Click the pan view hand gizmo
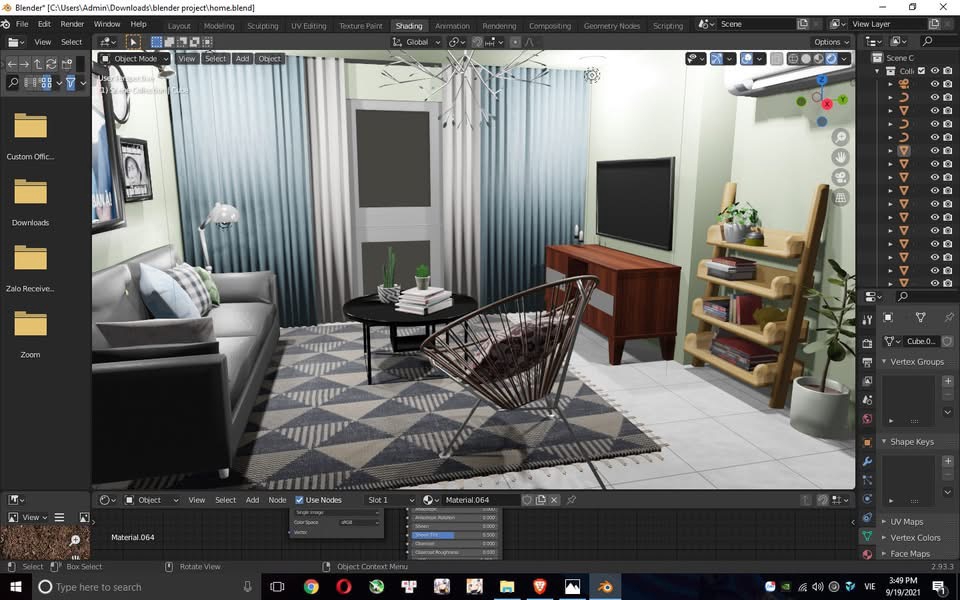Image resolution: width=960 pixels, height=600 pixels. pyautogui.click(x=841, y=157)
